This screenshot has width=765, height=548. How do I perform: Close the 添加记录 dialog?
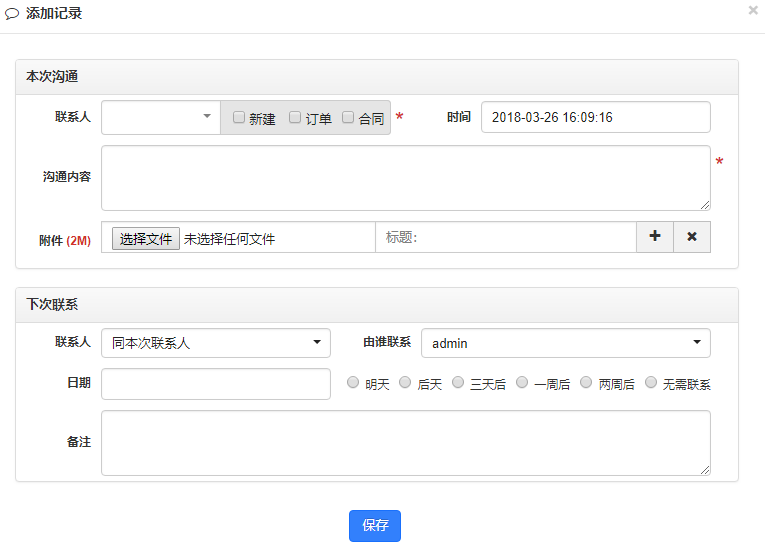click(753, 10)
